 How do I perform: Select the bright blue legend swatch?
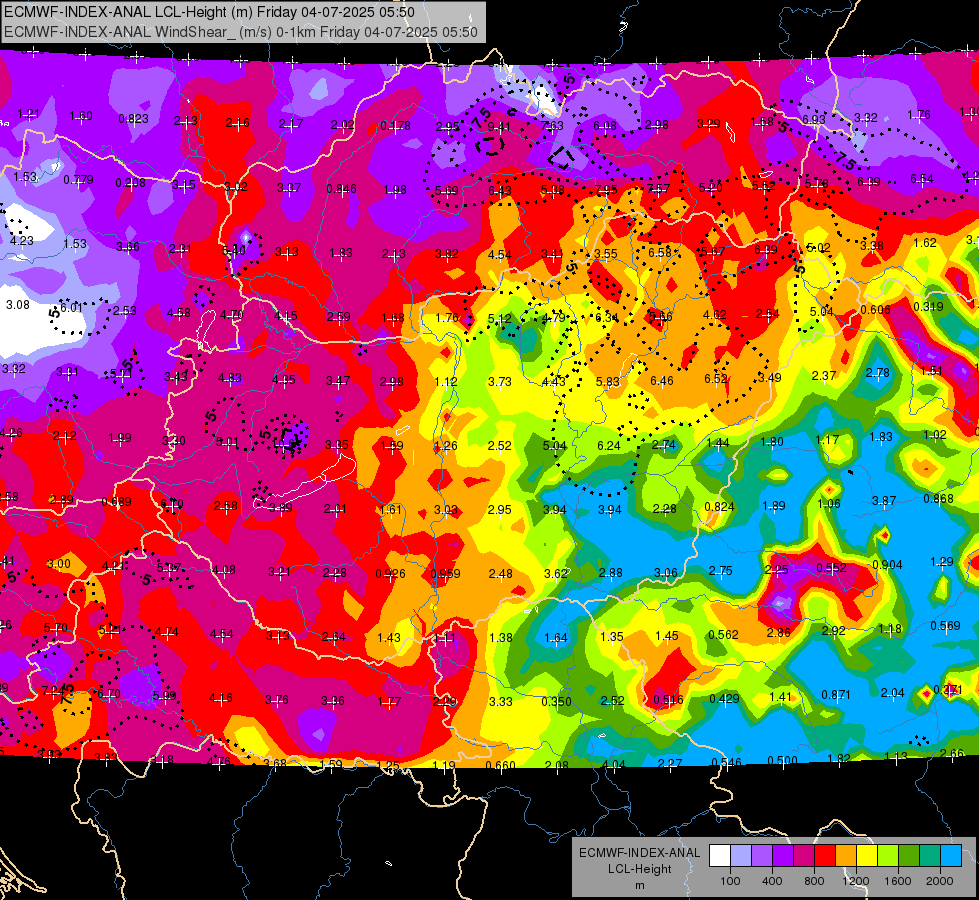[950, 855]
